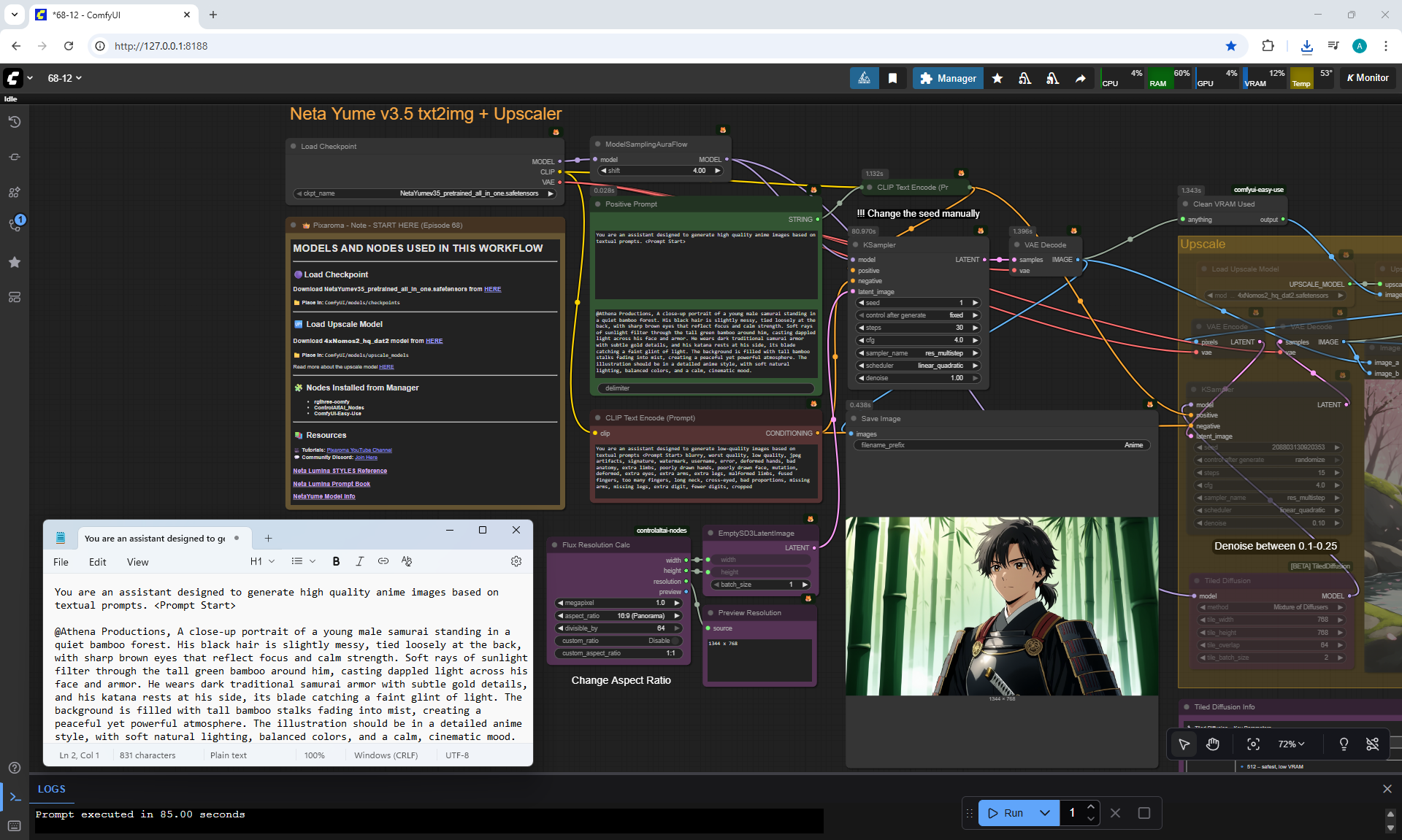Click the generated samurai image preview
Screen dimensions: 1402x840
pos(1001,606)
